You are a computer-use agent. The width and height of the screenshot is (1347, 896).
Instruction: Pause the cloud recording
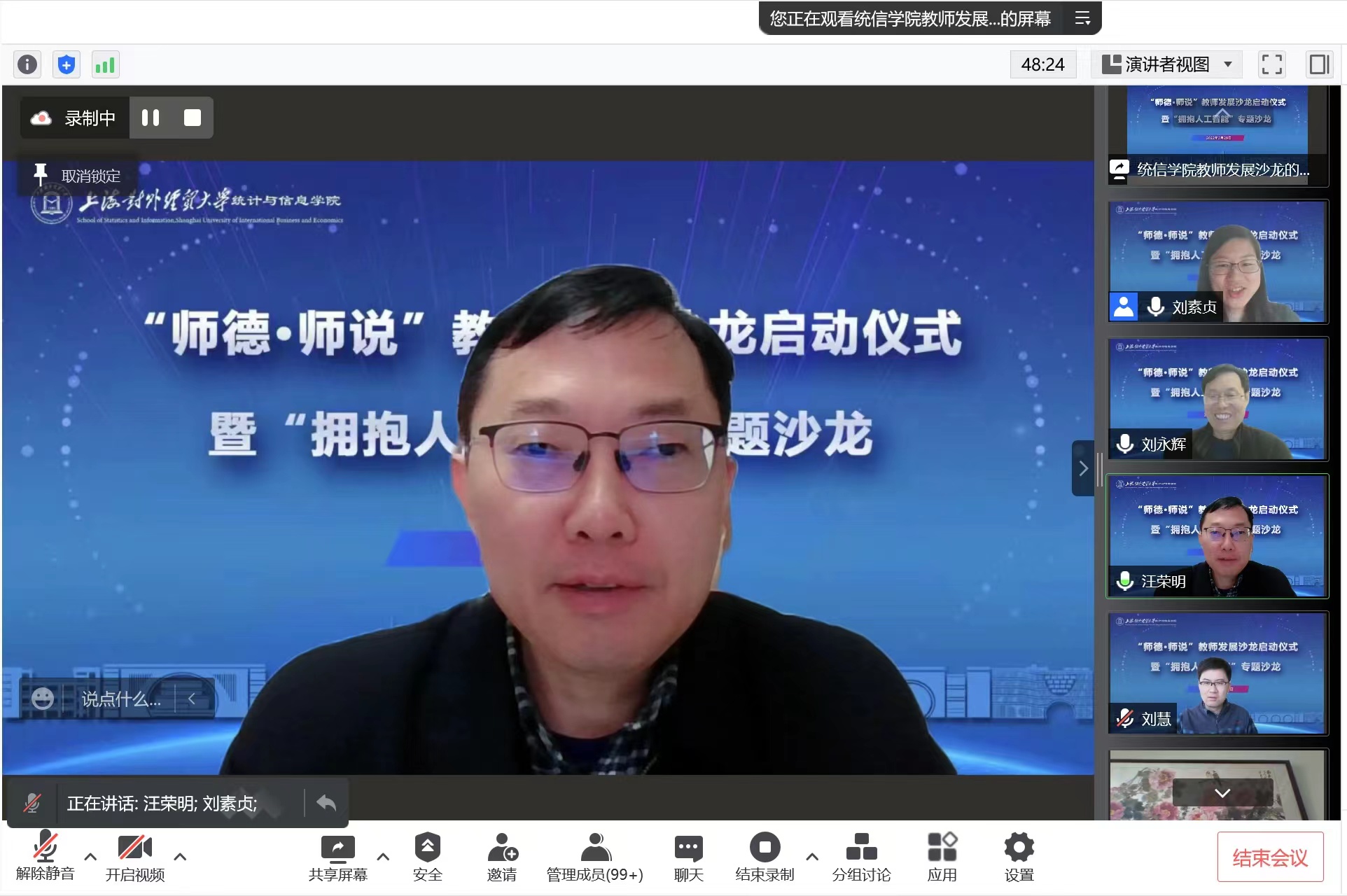(151, 118)
